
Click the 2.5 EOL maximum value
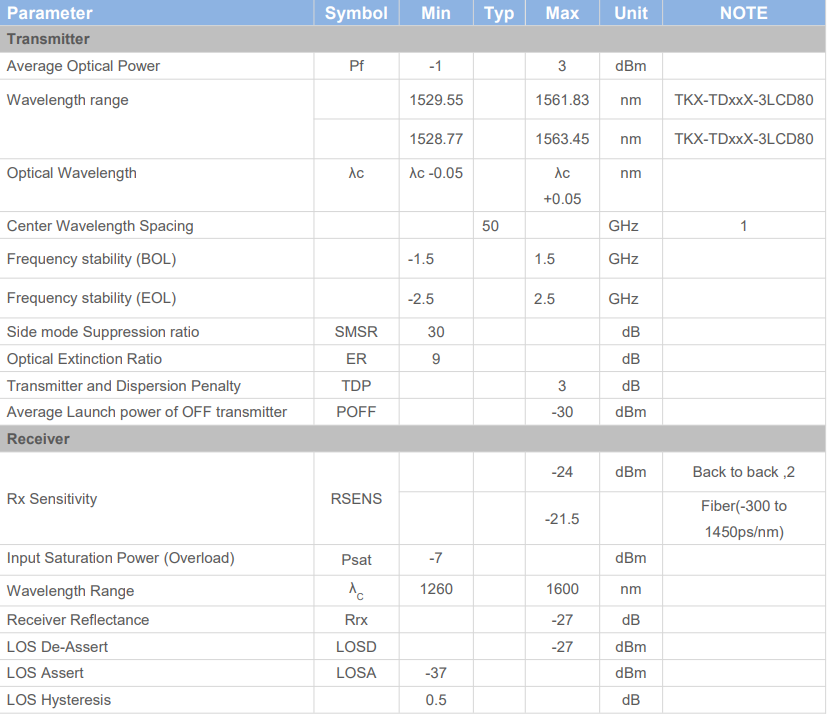544,299
